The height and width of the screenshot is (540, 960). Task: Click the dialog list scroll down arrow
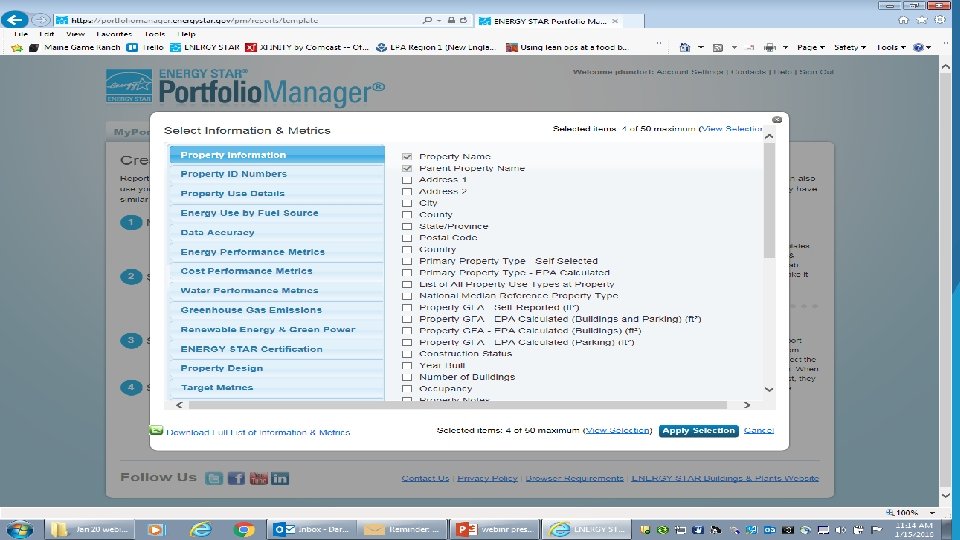click(x=769, y=390)
